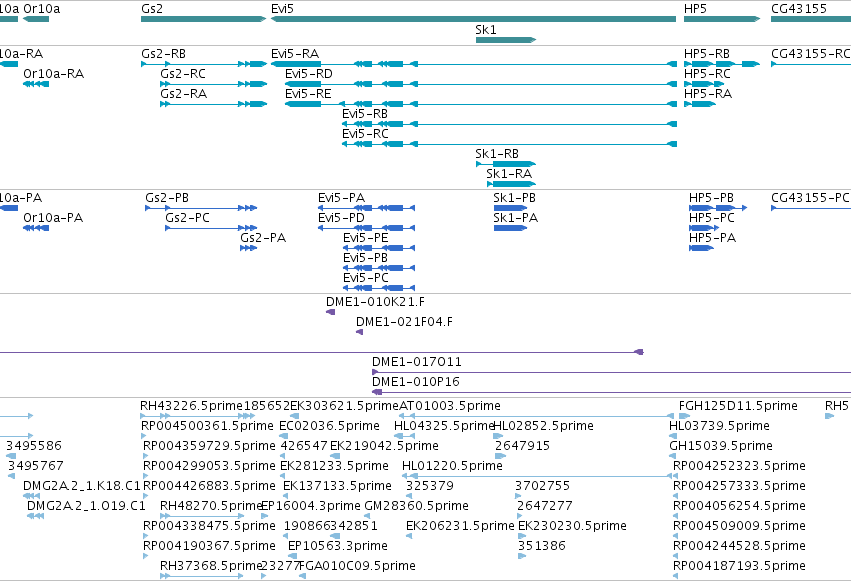Viewport: 851px width, 581px height.
Task: Click the EC02036.5prime EST label
Action: click(329, 426)
